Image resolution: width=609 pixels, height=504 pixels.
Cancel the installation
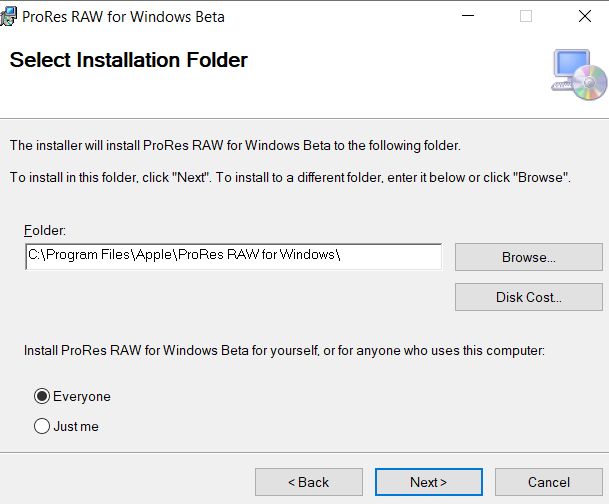(548, 482)
